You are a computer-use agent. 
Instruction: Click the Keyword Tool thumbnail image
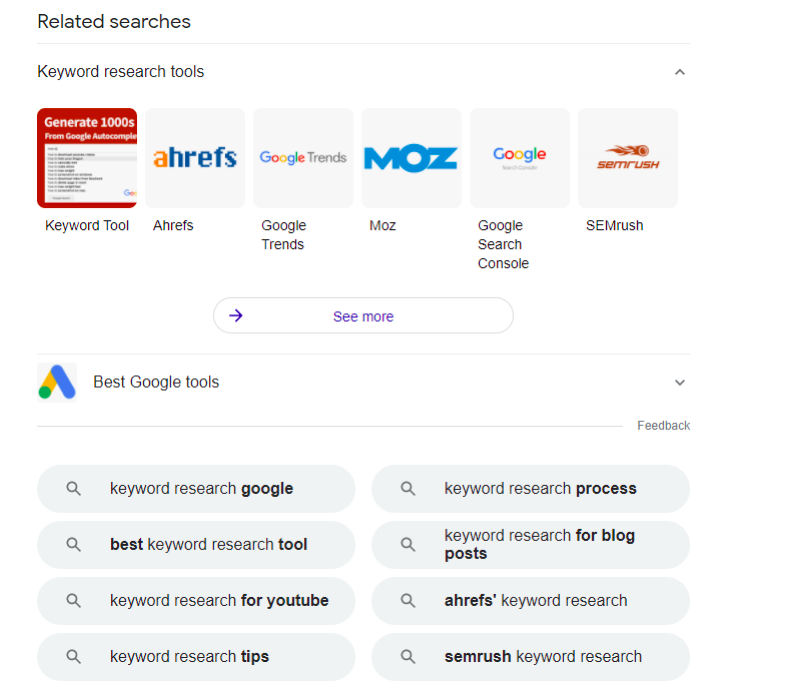87,158
